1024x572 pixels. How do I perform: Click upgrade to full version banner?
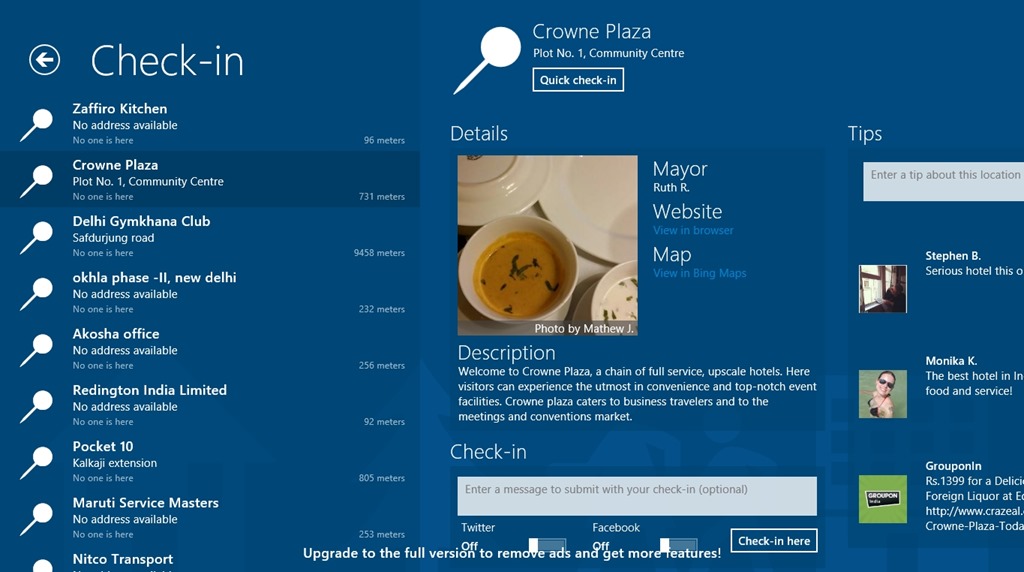(x=512, y=553)
